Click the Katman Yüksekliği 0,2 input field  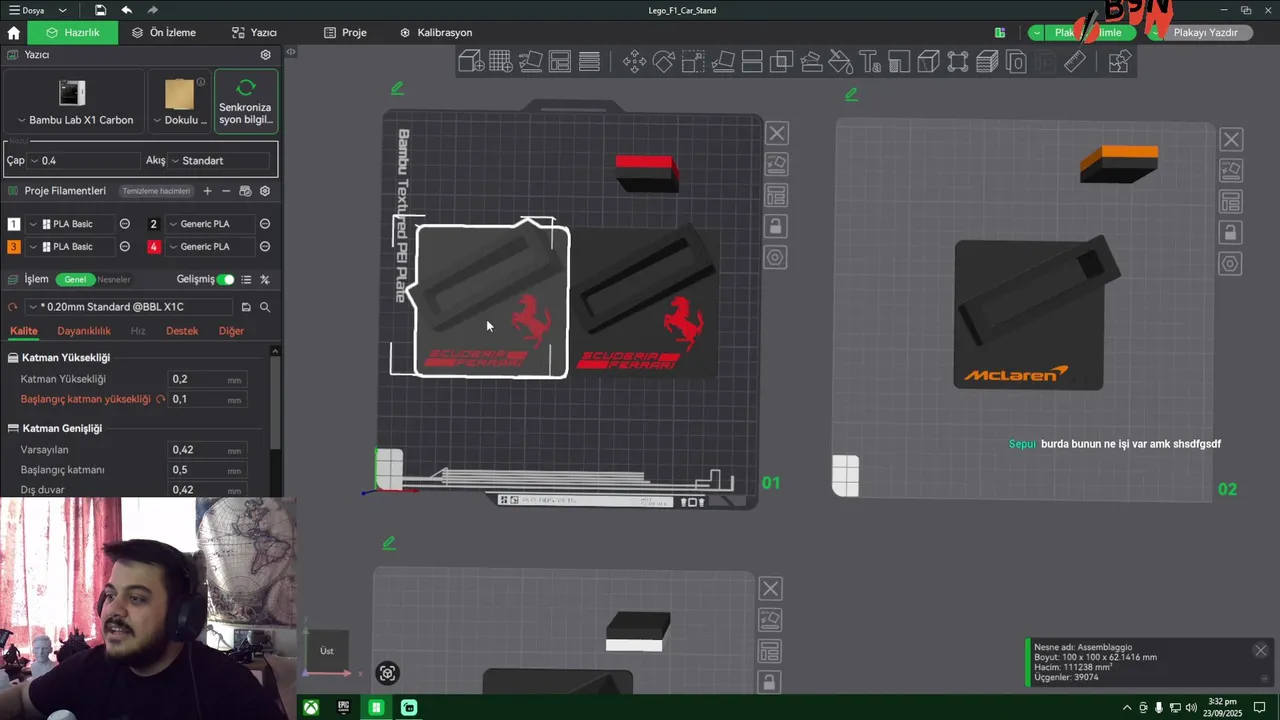(x=206, y=379)
